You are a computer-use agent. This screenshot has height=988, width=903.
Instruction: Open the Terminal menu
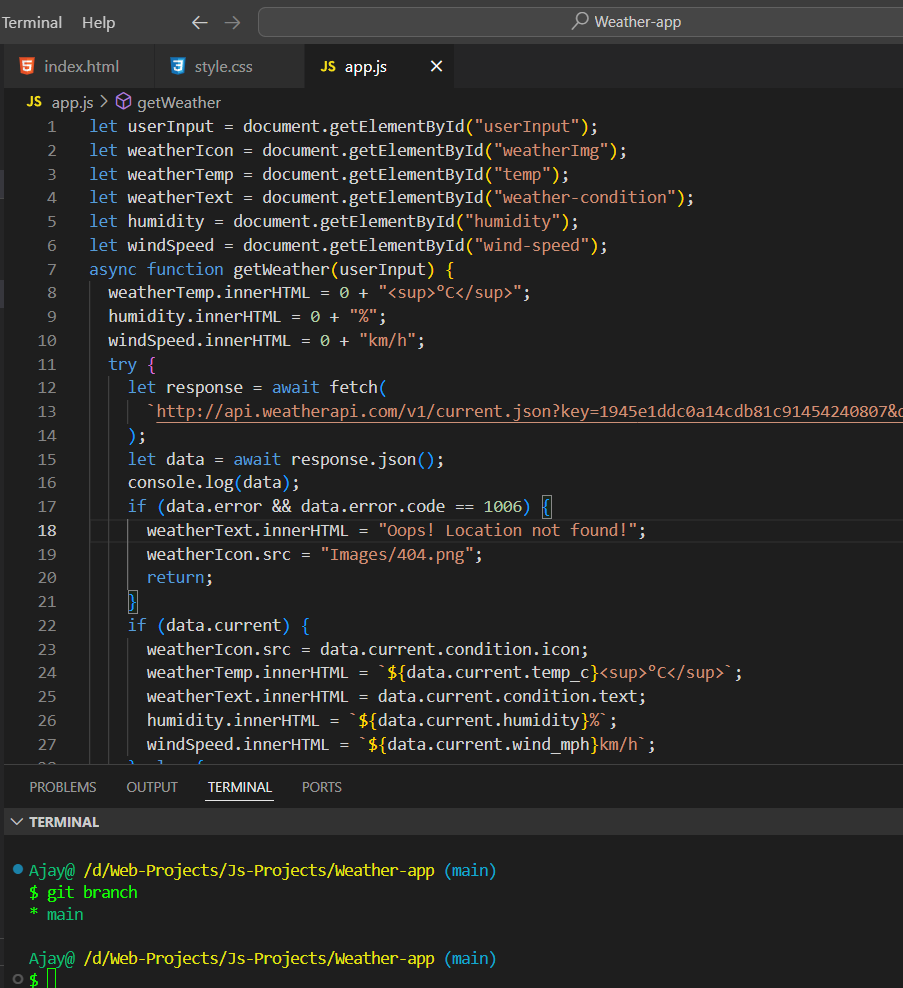click(x=32, y=23)
